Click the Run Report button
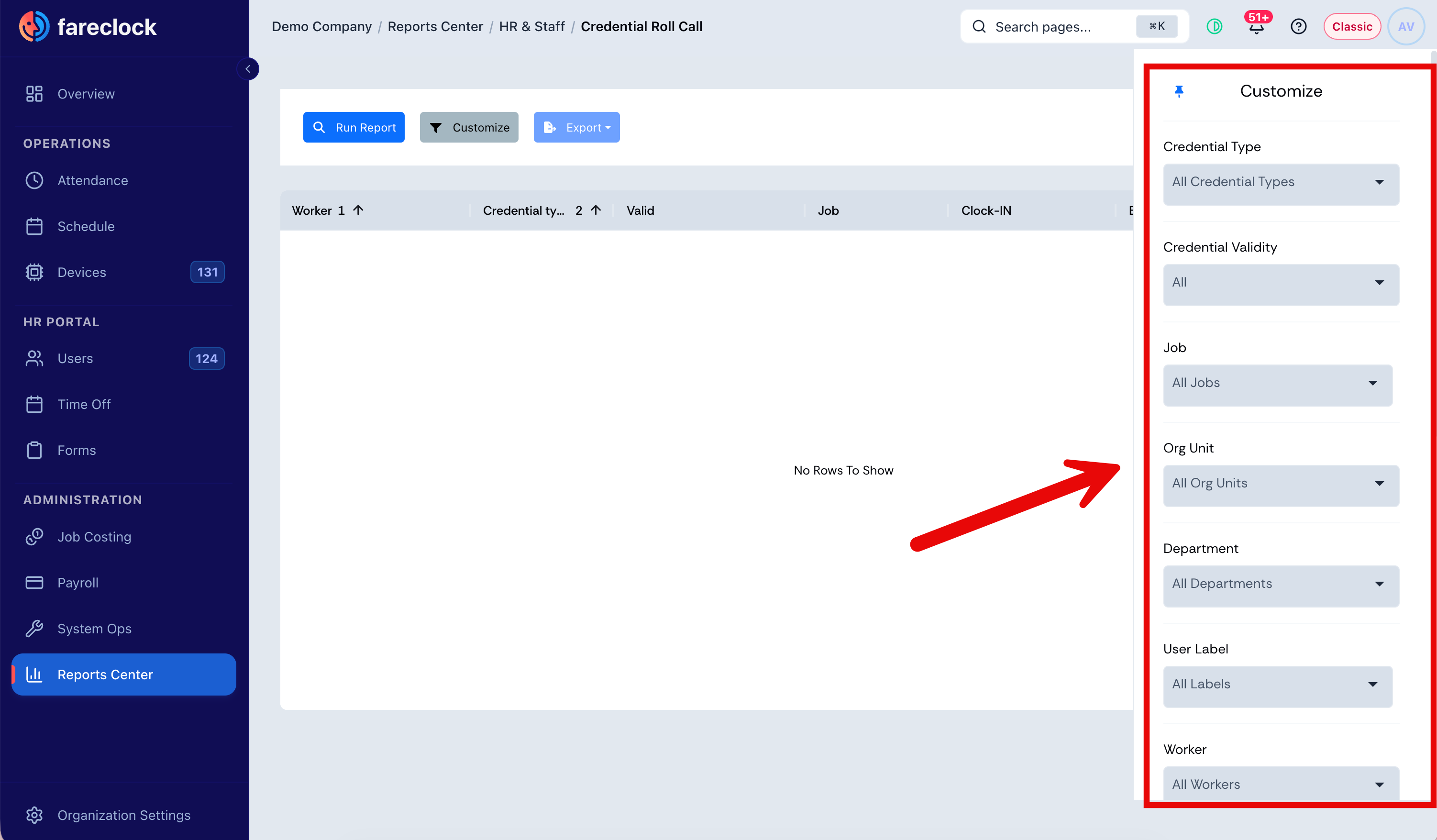 pos(354,127)
